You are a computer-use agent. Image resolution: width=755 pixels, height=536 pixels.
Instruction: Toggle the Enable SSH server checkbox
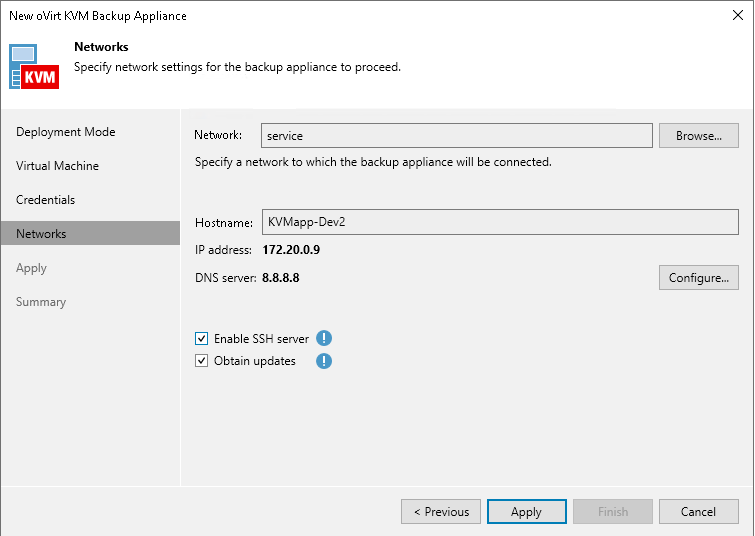[x=202, y=339]
